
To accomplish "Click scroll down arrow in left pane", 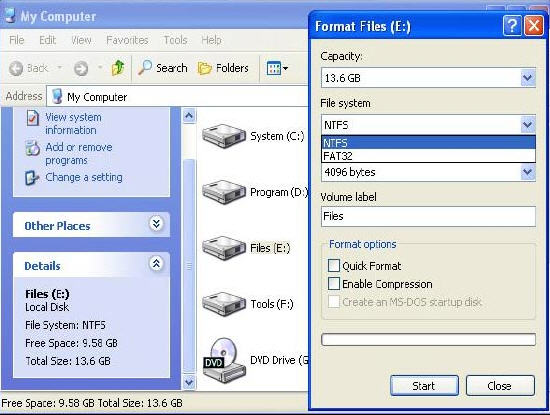I will point(189,382).
